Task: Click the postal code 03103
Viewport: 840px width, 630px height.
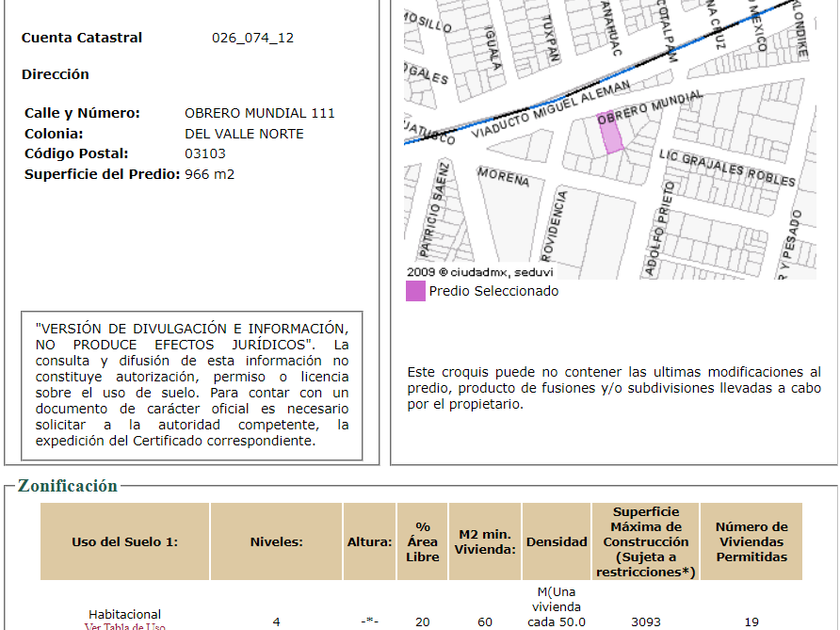Action: (205, 154)
